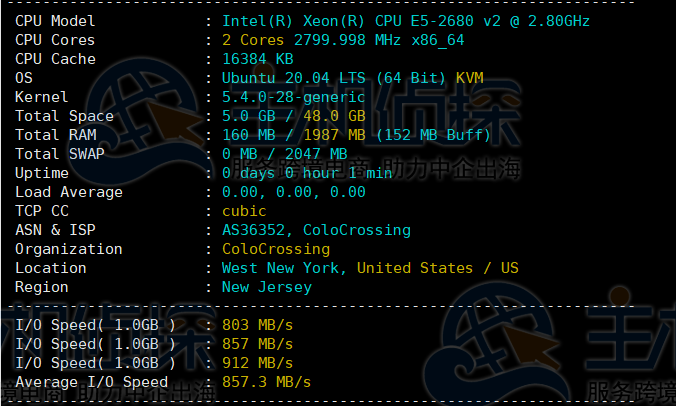Select the load average 0.00, 0.00, 0.00 values
This screenshot has width=676, height=406.
[293, 192]
